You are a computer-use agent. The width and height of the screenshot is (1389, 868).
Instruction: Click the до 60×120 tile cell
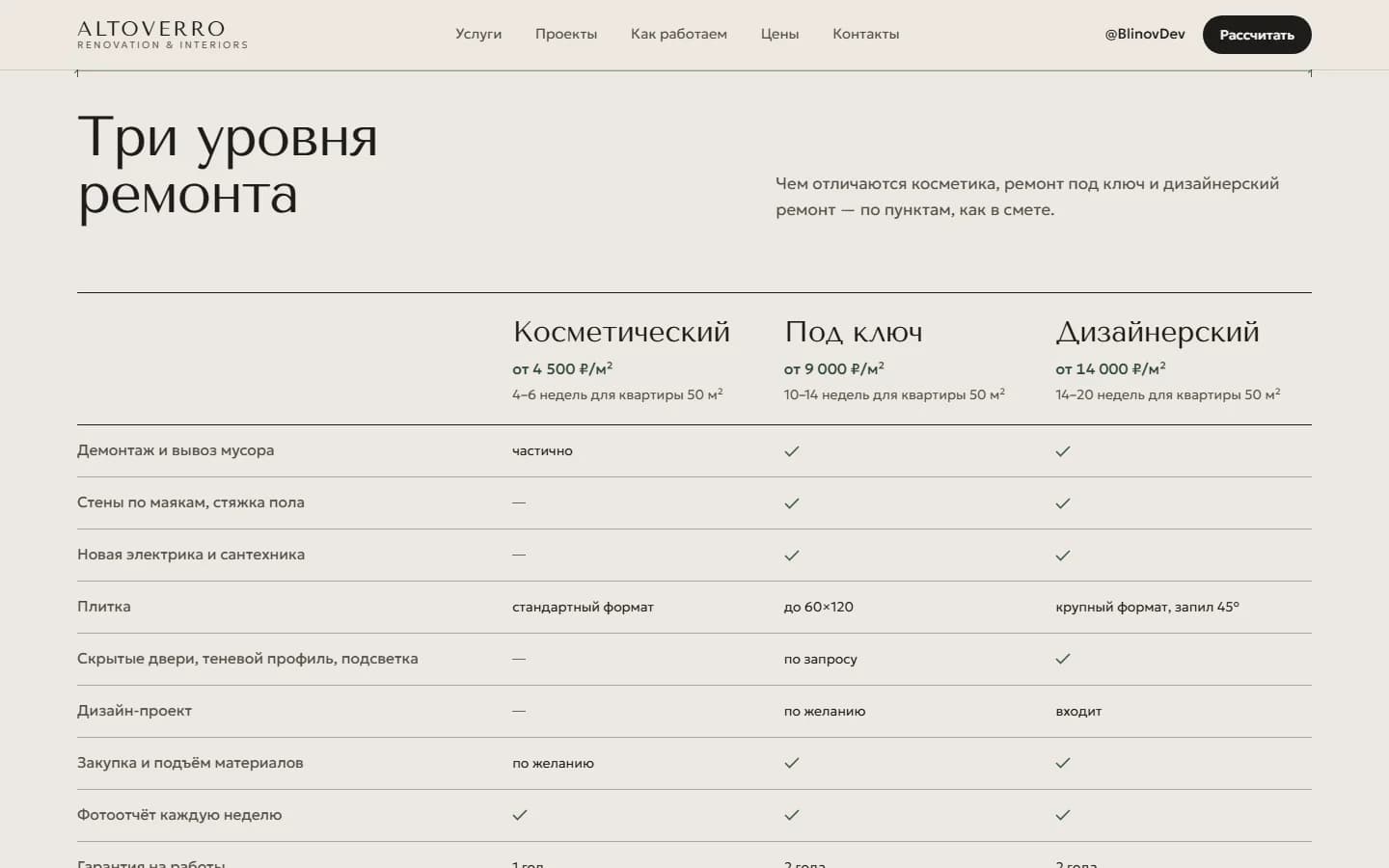click(819, 608)
